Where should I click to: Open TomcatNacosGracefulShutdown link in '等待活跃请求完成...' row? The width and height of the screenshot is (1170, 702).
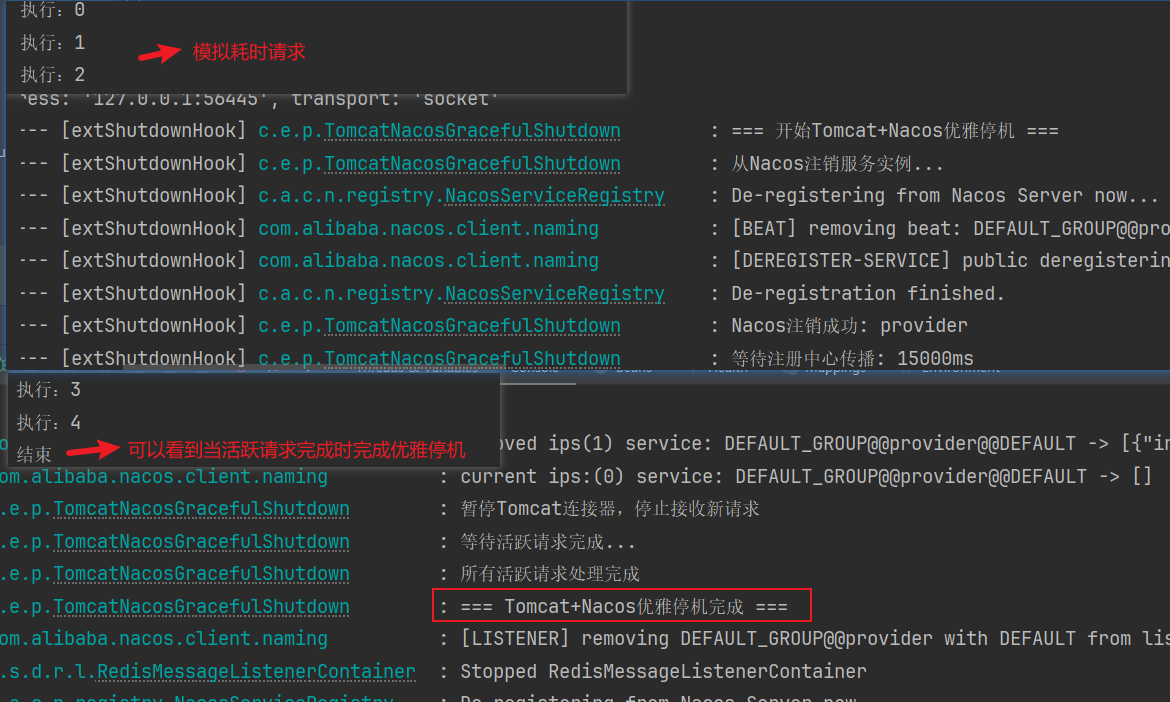click(201, 542)
